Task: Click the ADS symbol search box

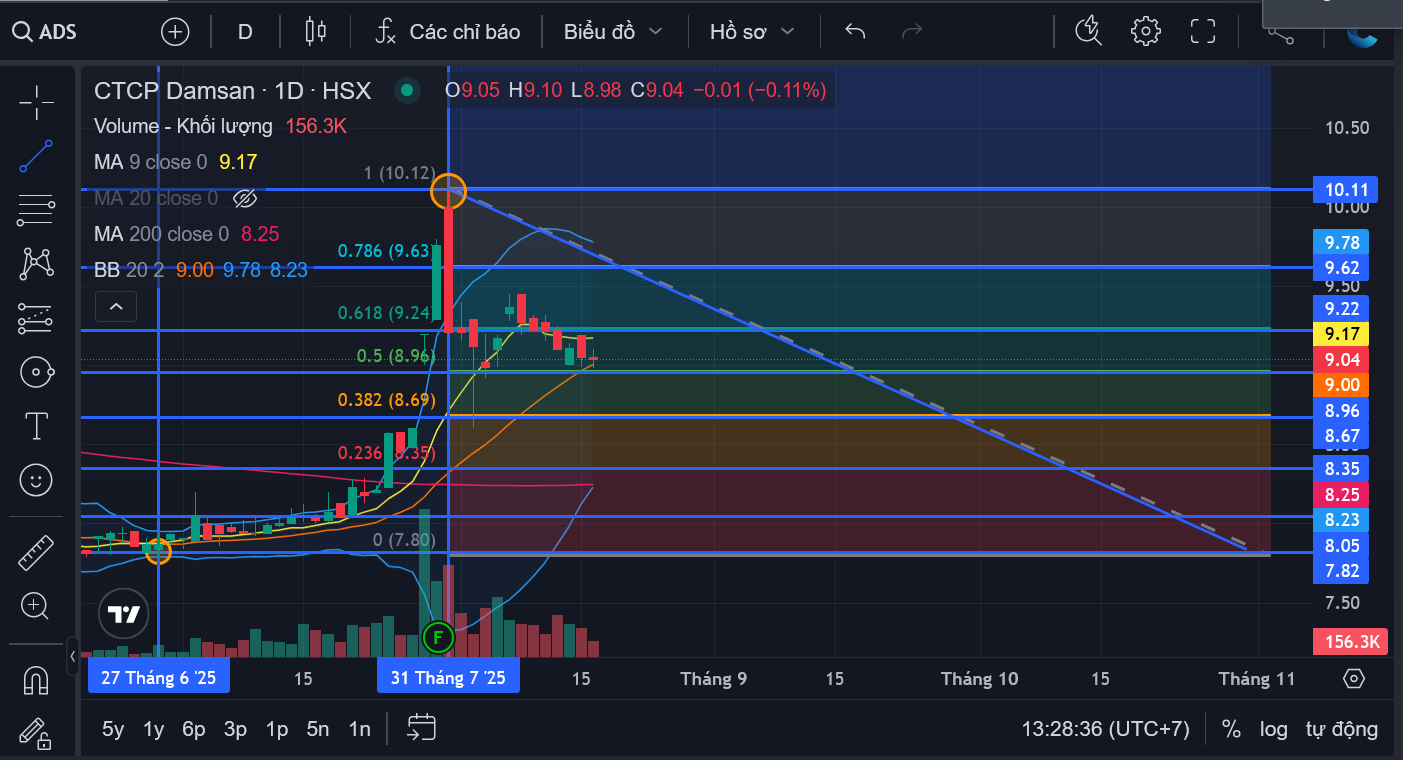Action: pyautogui.click(x=45, y=32)
